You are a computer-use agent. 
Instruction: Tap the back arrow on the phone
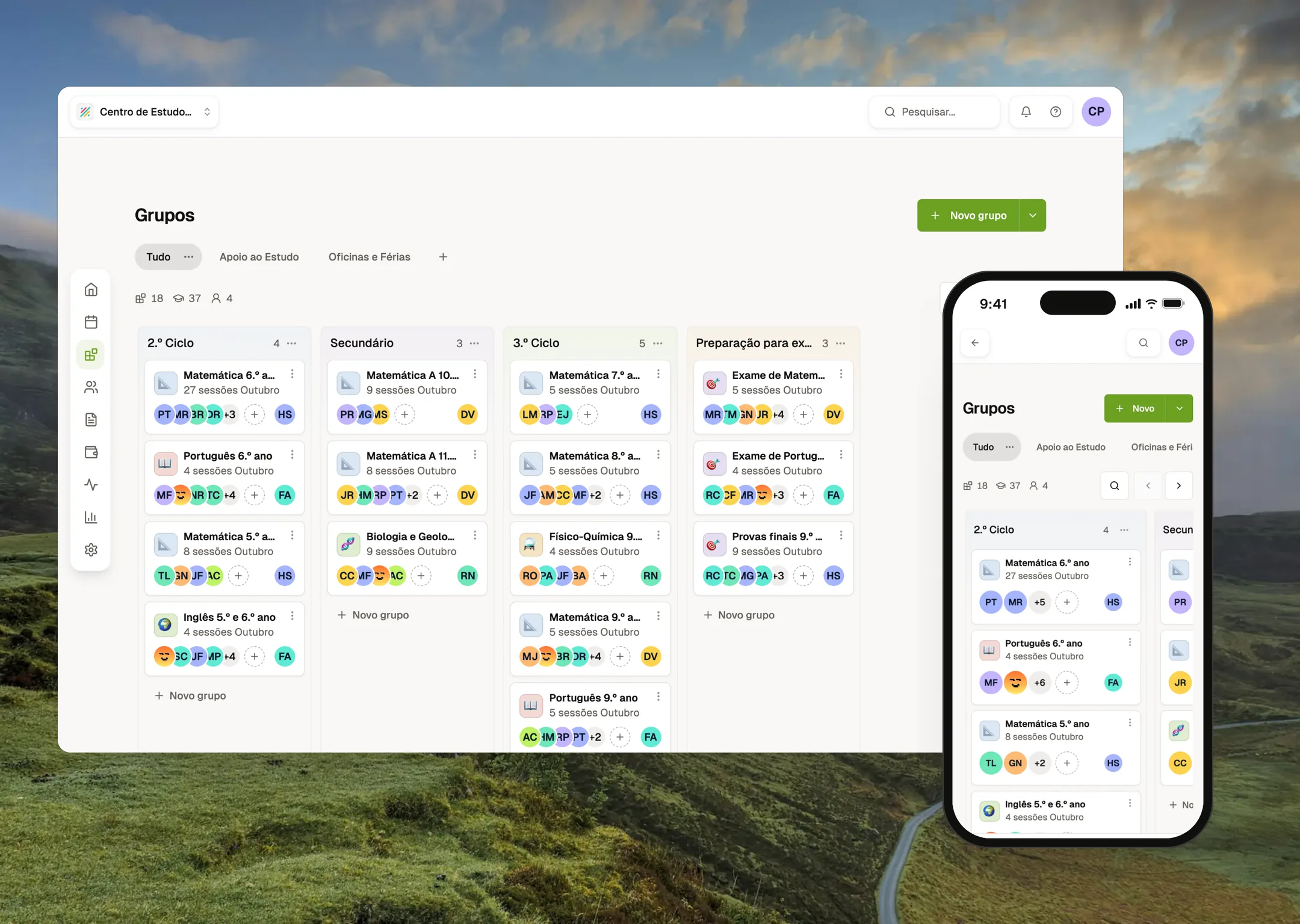coord(975,343)
